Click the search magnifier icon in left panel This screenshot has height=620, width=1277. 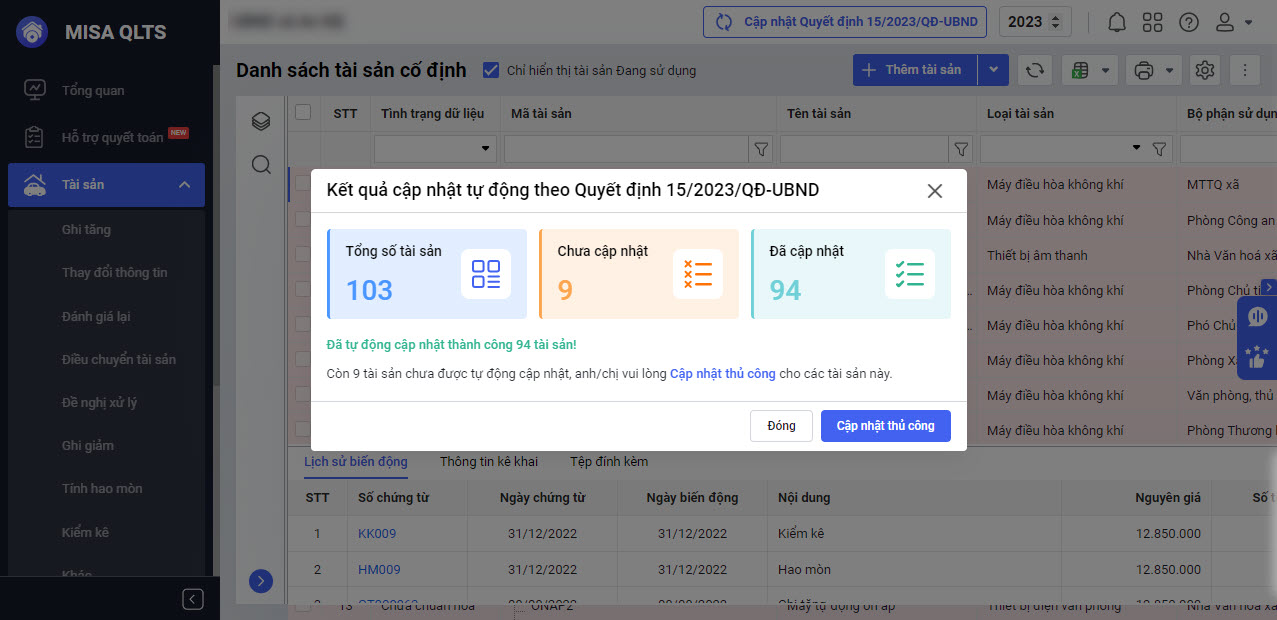[x=261, y=165]
